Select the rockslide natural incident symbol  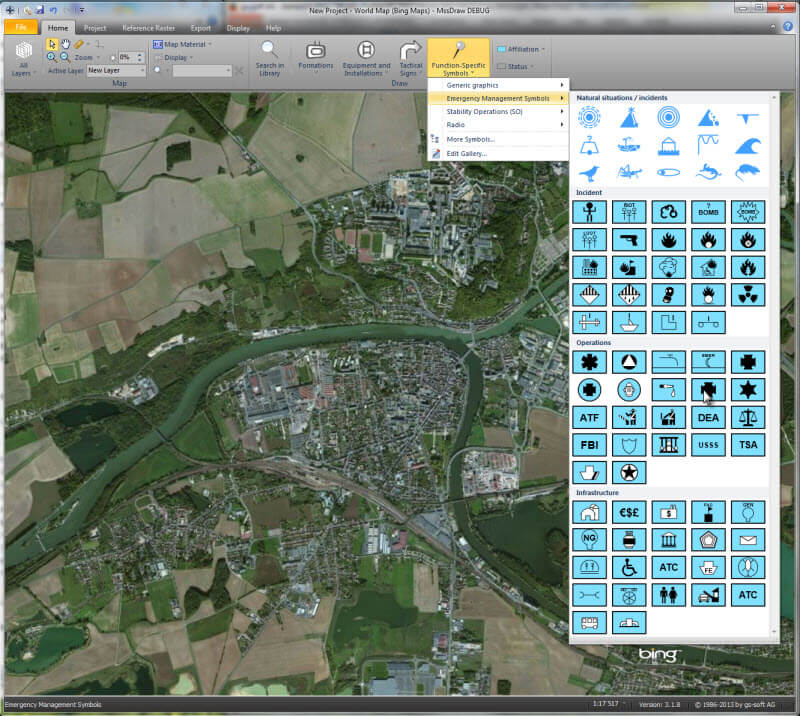point(708,118)
